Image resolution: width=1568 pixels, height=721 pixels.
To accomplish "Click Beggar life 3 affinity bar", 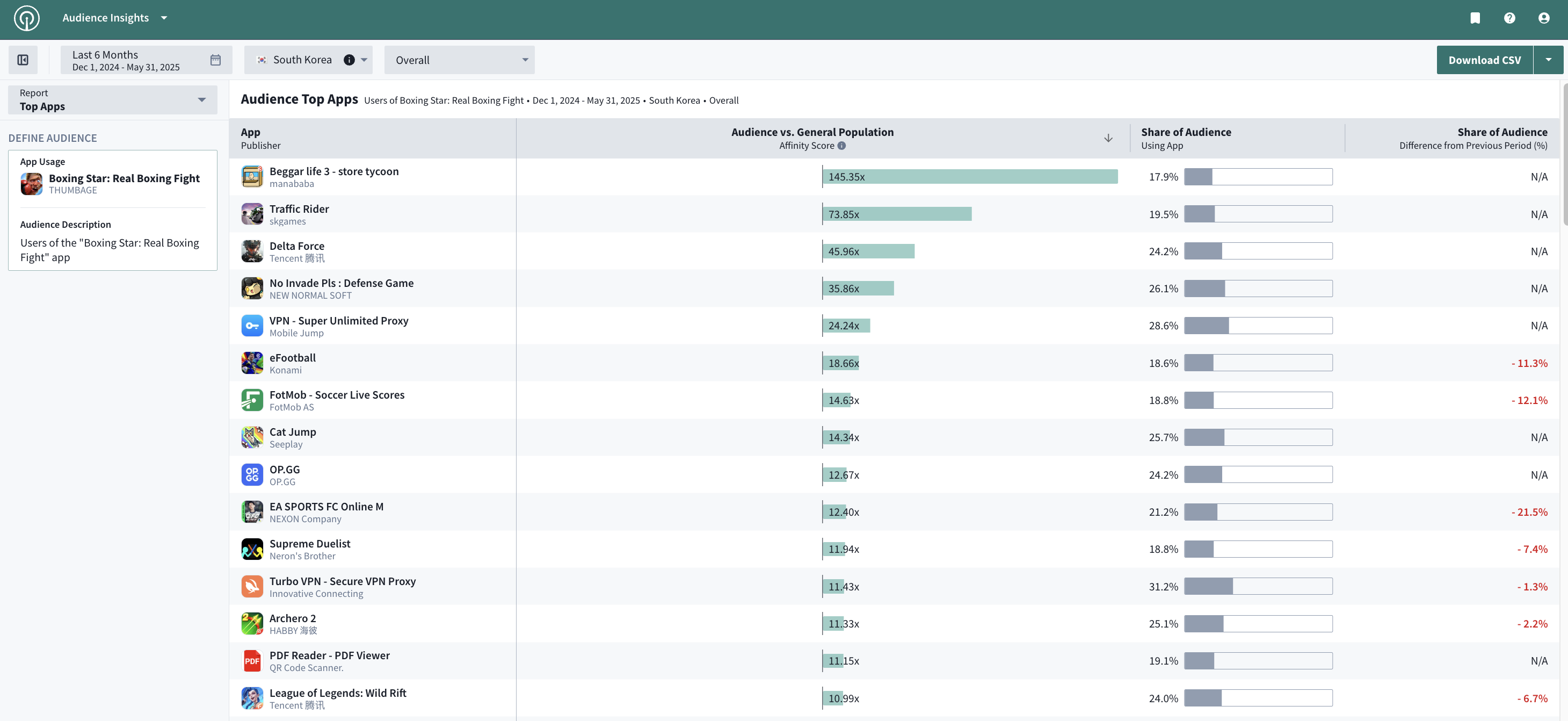I will coord(970,177).
